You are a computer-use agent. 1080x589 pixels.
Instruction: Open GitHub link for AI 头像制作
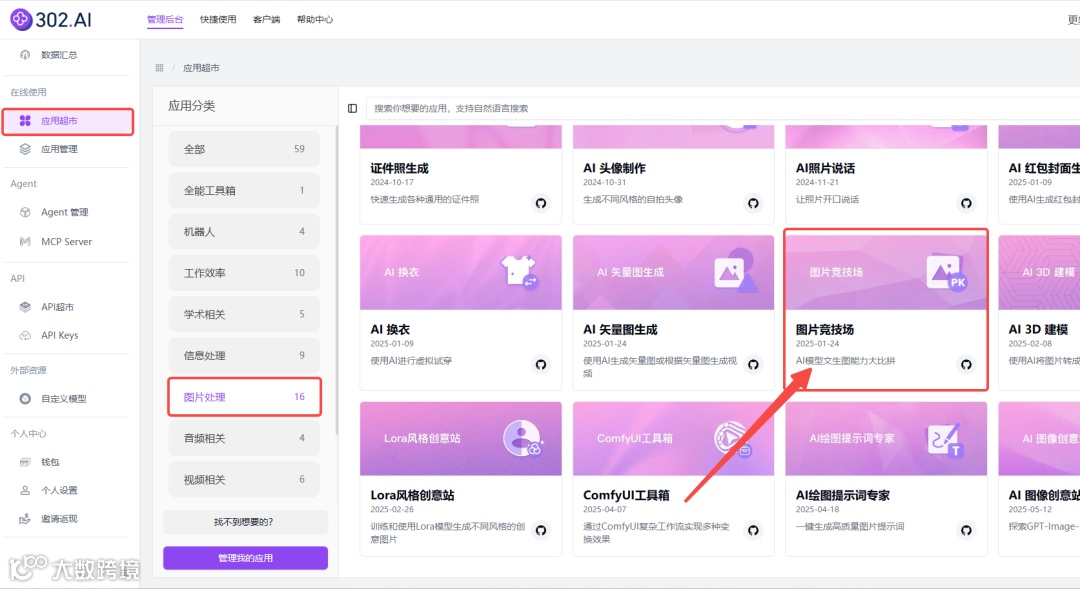pyautogui.click(x=753, y=203)
